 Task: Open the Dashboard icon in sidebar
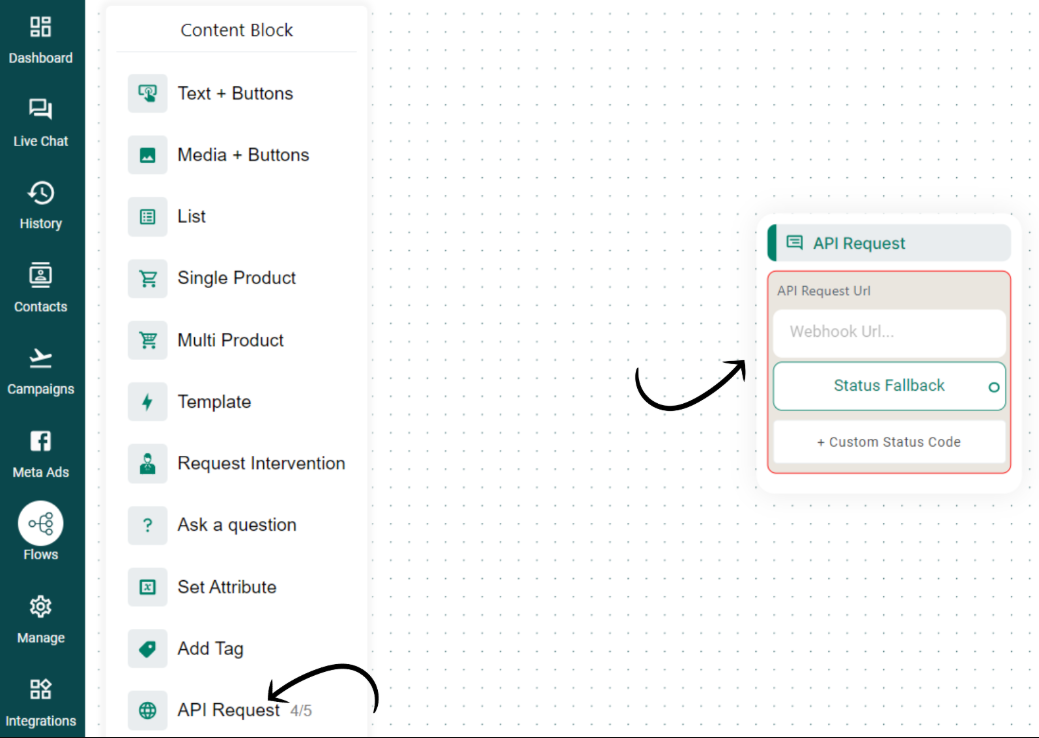[40, 26]
